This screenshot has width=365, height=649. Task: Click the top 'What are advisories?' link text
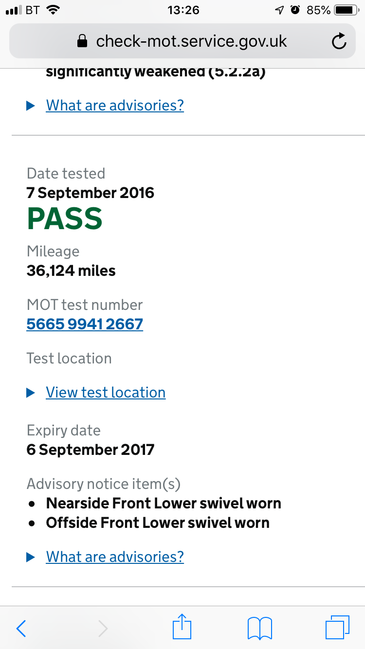tap(115, 106)
